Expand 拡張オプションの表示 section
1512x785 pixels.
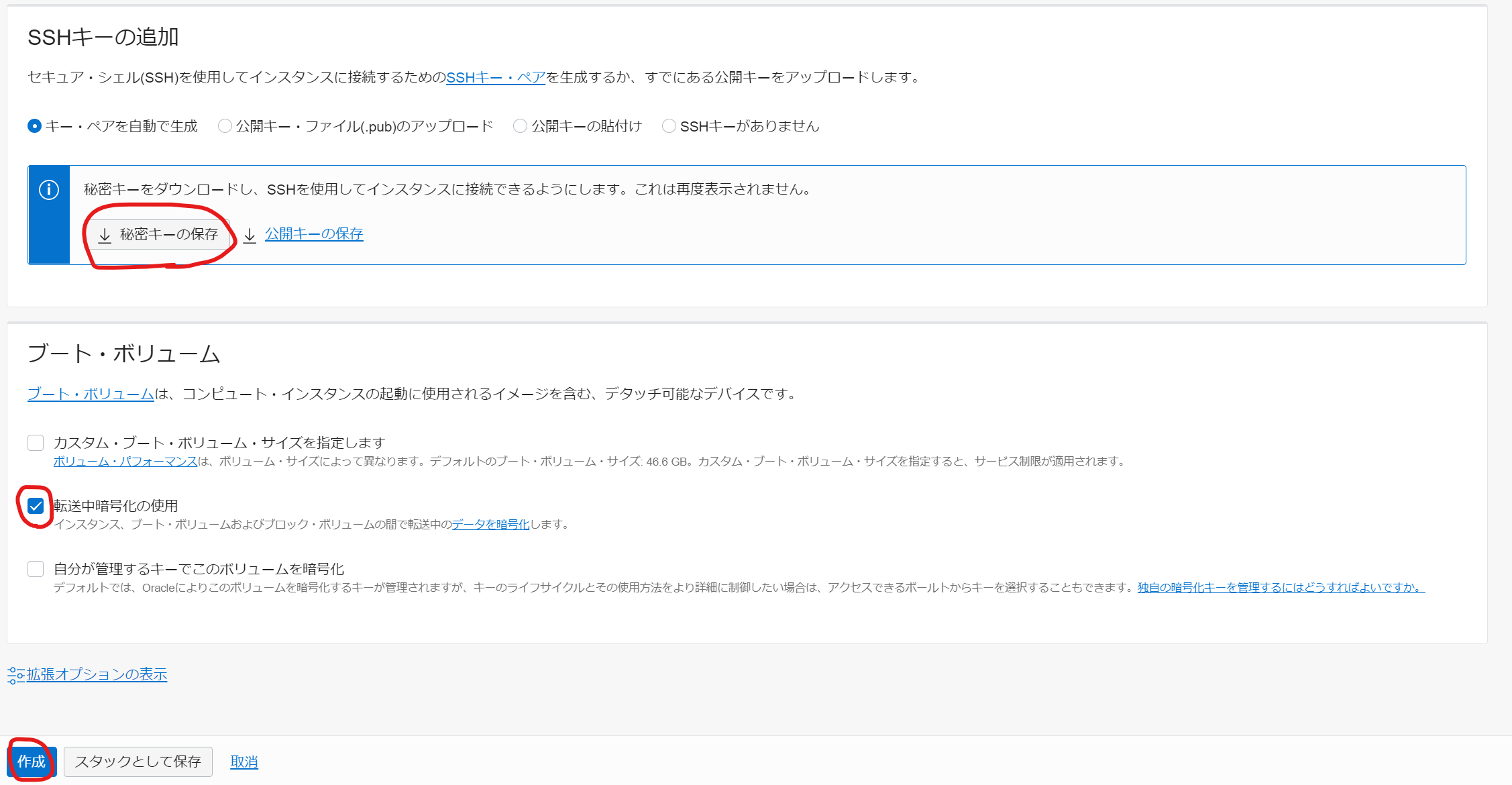(x=97, y=674)
